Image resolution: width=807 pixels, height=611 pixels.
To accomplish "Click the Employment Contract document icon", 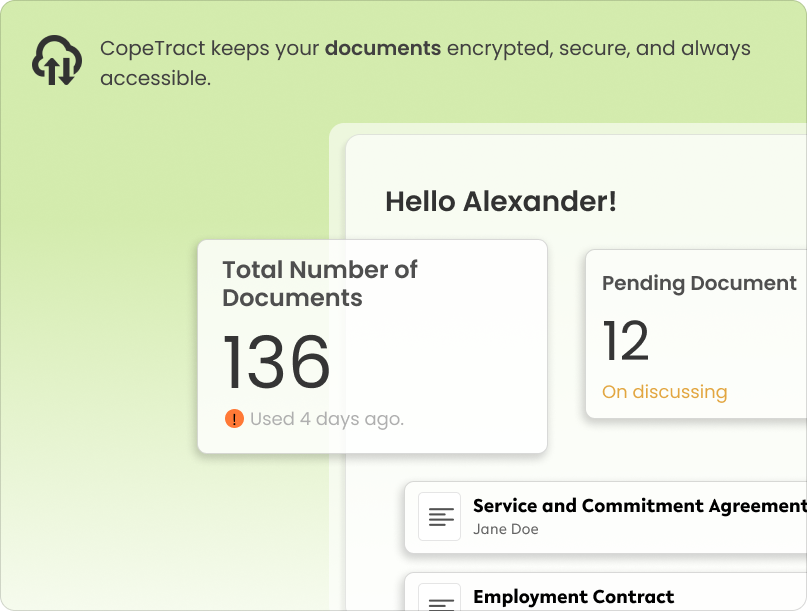I will click(439, 599).
